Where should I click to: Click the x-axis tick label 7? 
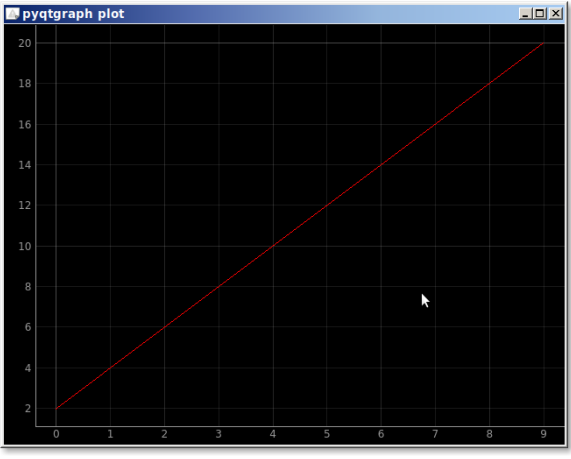pos(435,434)
